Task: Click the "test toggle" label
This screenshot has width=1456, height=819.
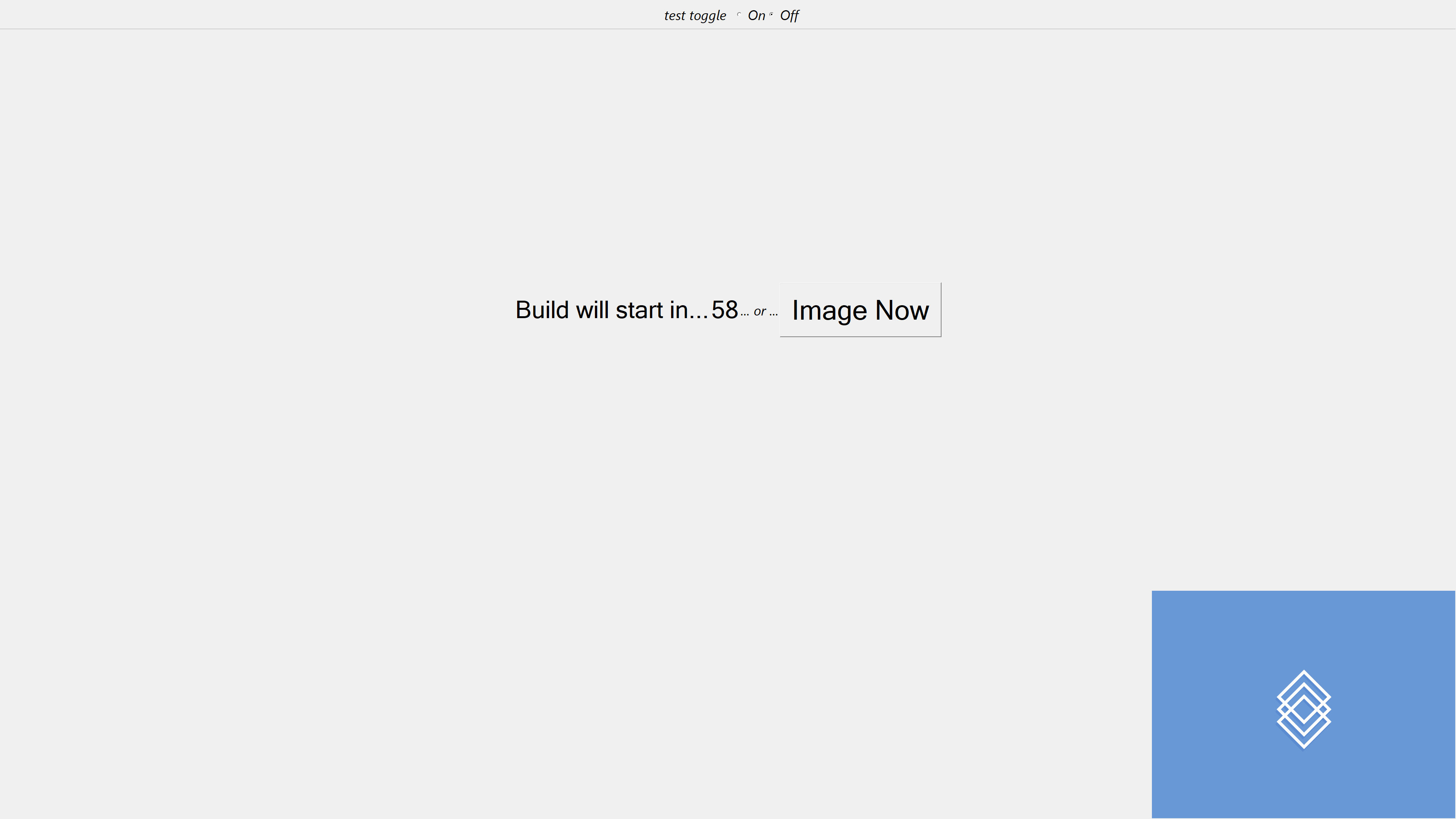Action: pyautogui.click(x=695, y=16)
